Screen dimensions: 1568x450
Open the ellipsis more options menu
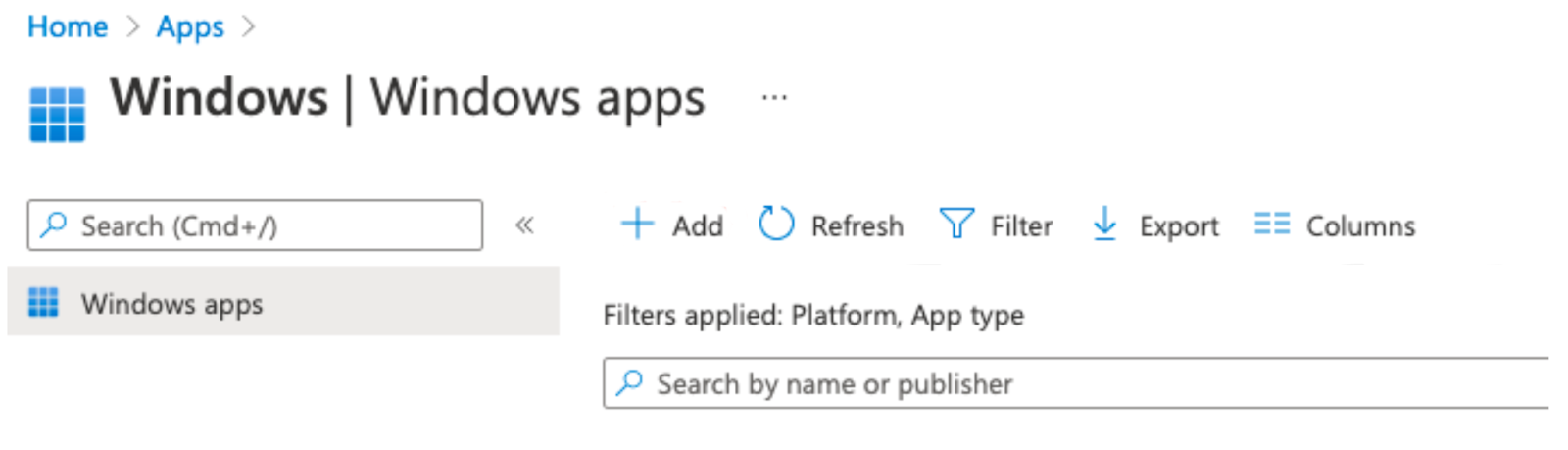774,97
